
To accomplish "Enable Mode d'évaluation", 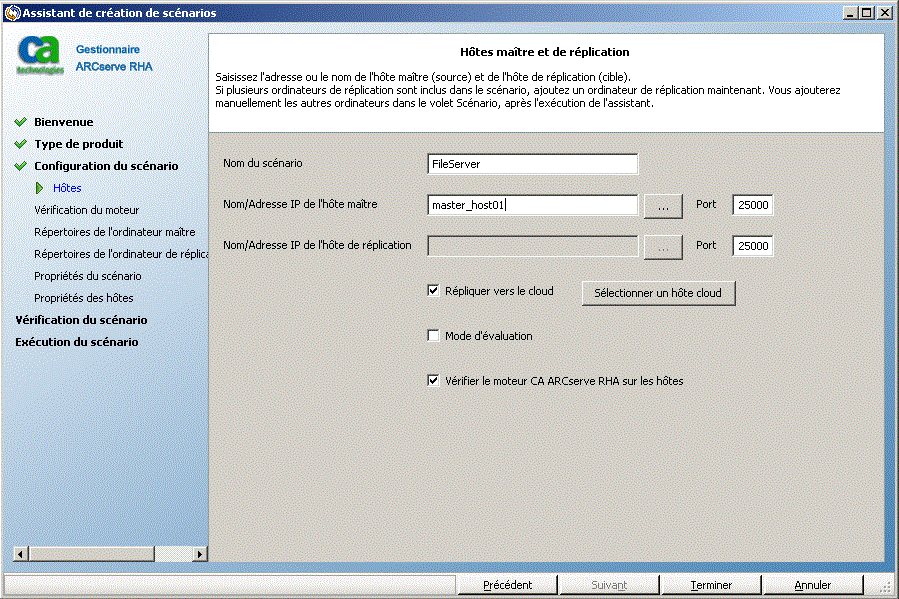I will [433, 335].
